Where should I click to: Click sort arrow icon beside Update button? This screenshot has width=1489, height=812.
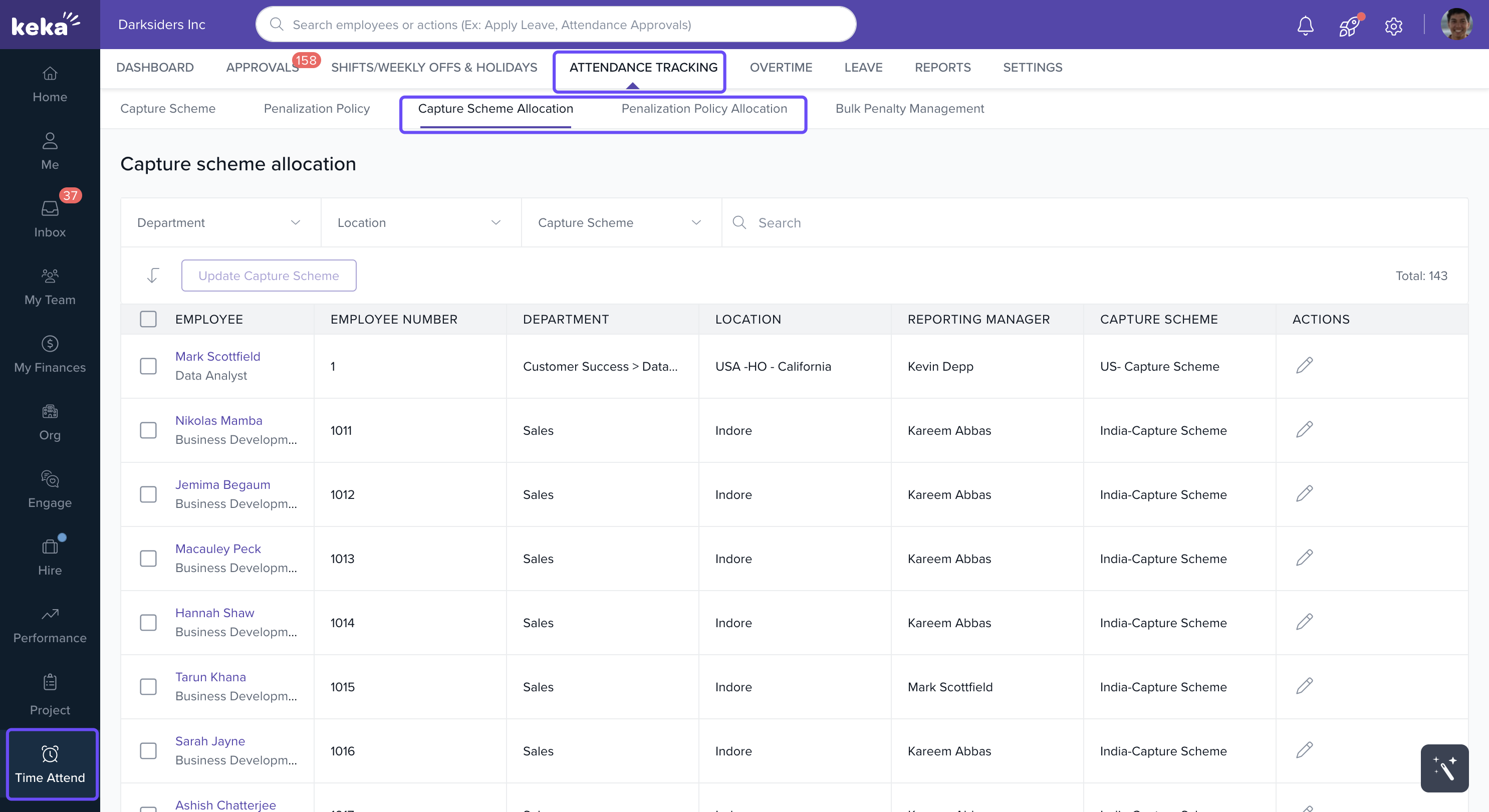(x=153, y=275)
